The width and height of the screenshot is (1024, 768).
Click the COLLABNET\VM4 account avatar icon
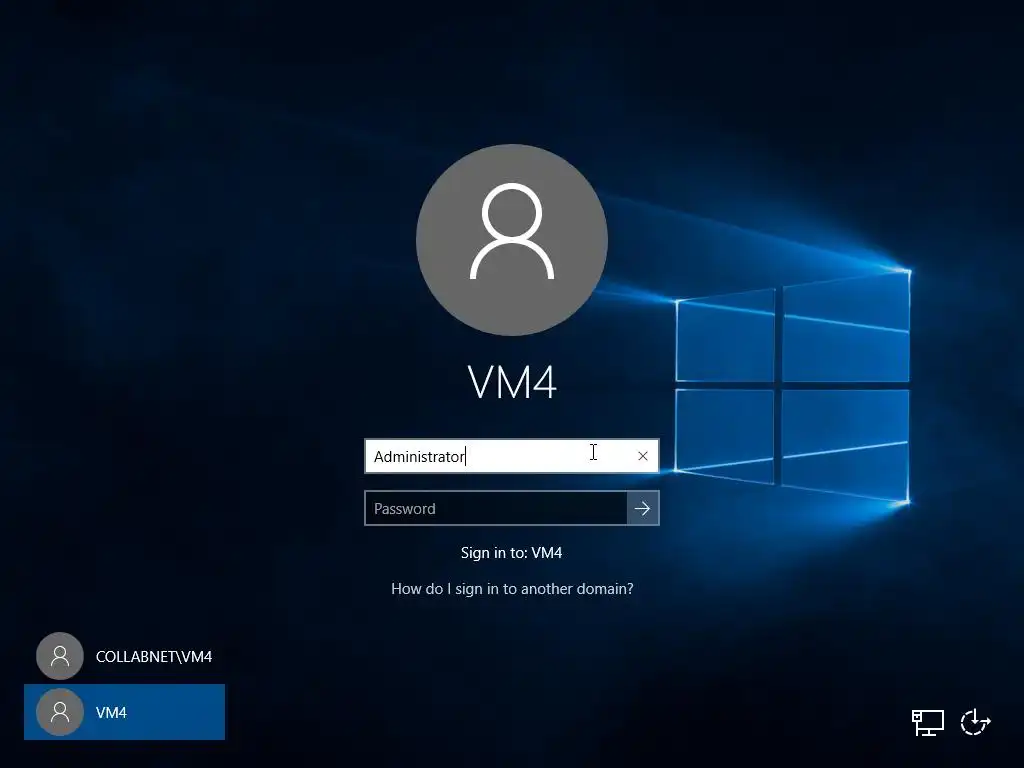pyautogui.click(x=60, y=656)
